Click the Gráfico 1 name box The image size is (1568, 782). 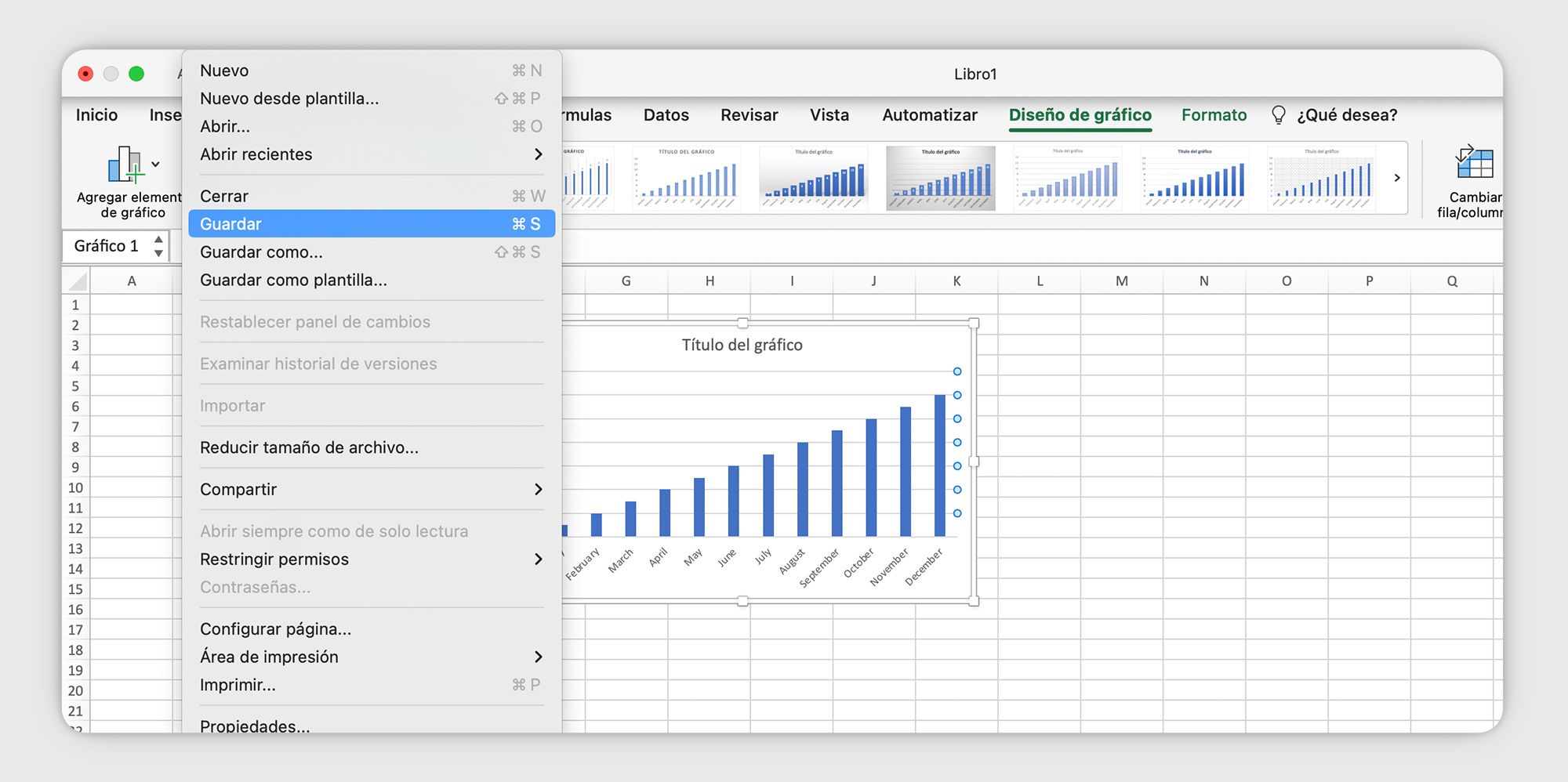pos(107,246)
